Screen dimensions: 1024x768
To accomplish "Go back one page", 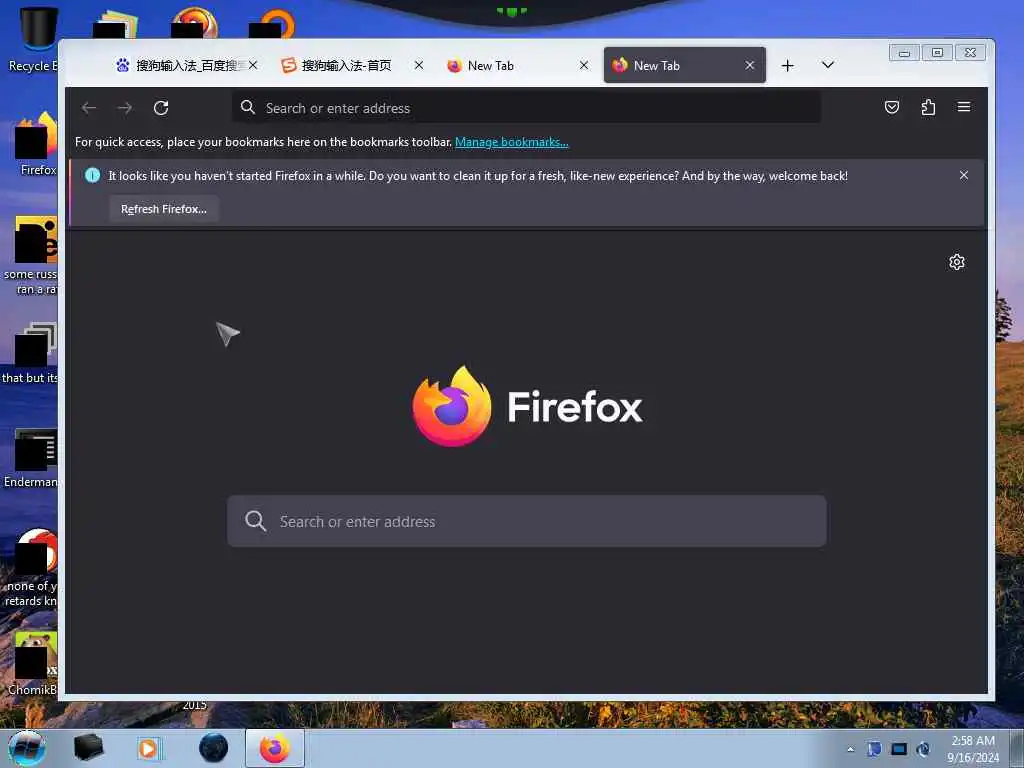I will click(89, 108).
